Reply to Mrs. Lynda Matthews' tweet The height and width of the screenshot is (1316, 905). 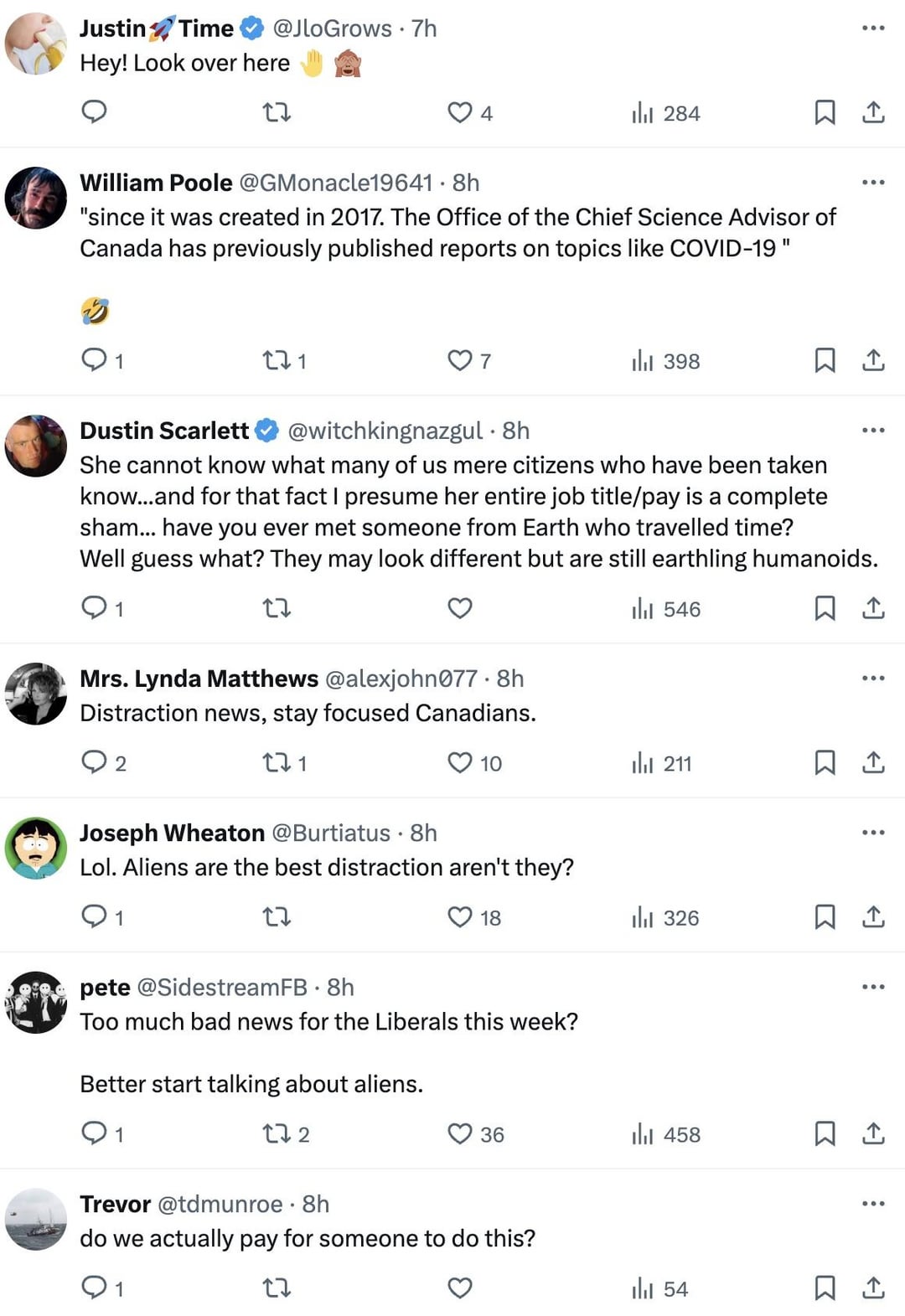tap(94, 762)
